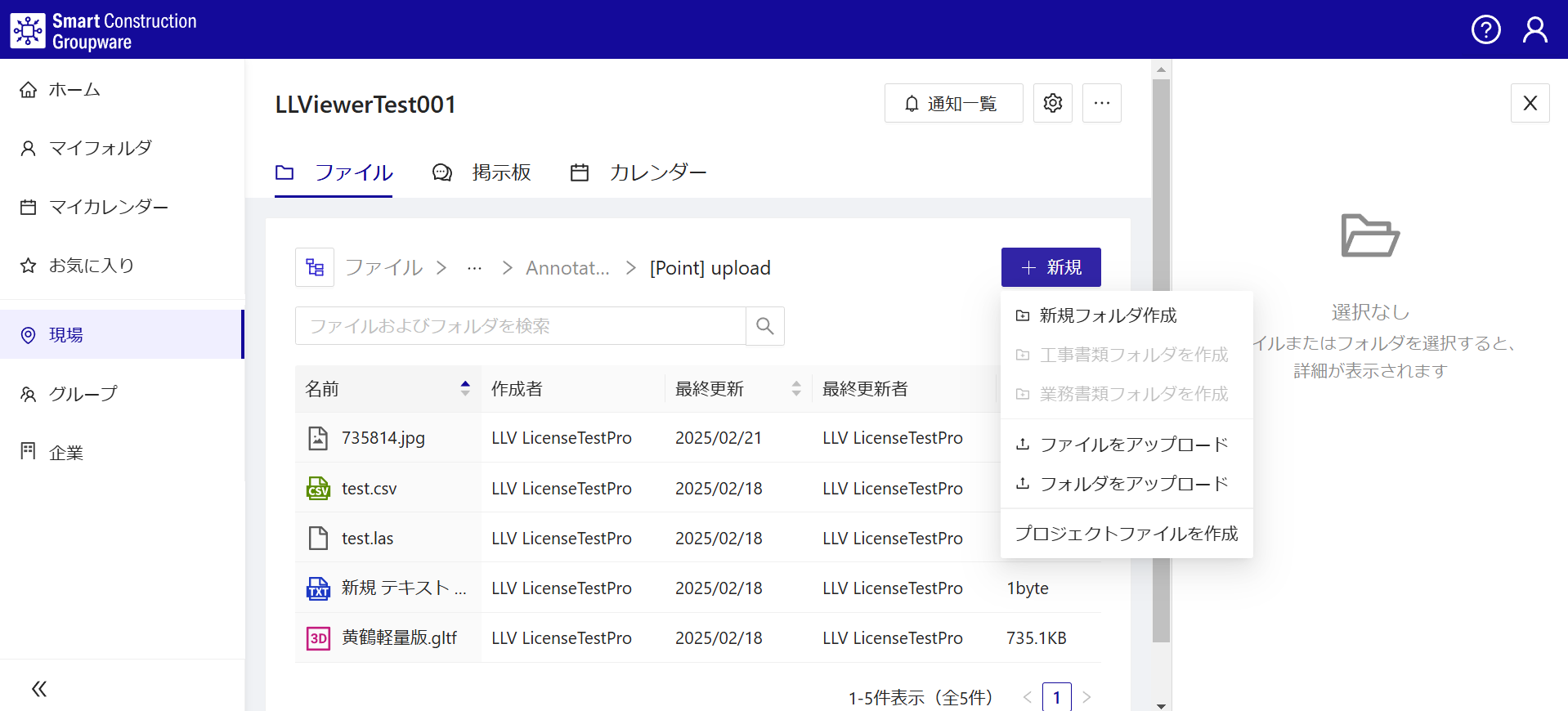Open the help question mark icon

[x=1485, y=29]
